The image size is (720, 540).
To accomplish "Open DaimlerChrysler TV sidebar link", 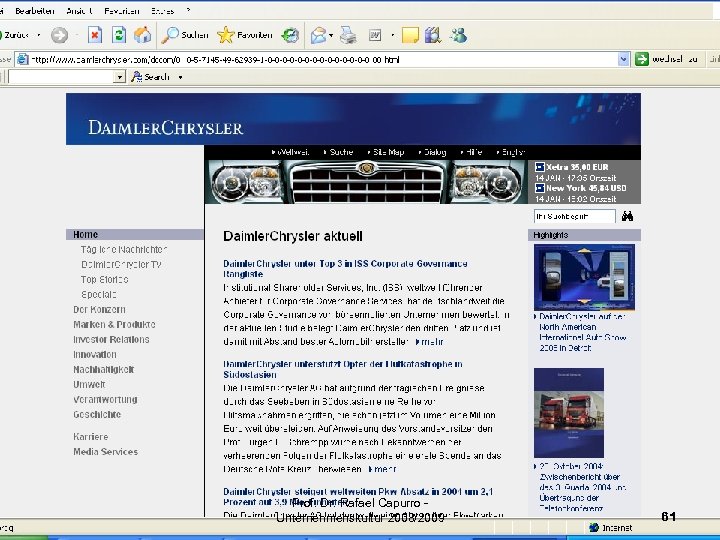I will (x=121, y=265).
